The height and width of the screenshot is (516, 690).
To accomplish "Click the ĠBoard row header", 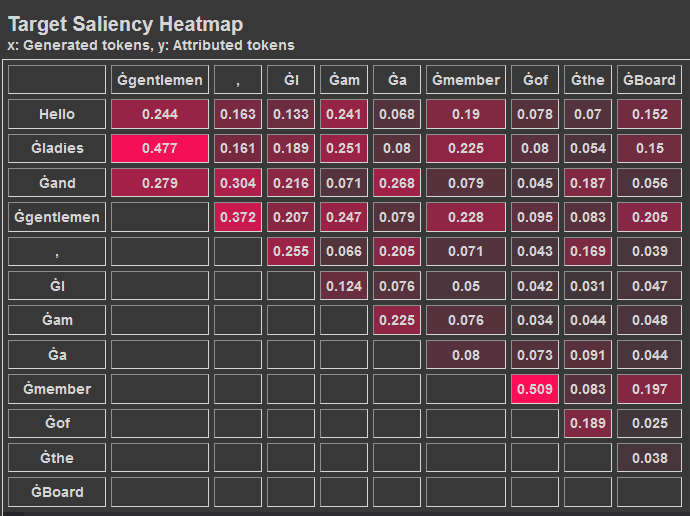I will pos(57,492).
